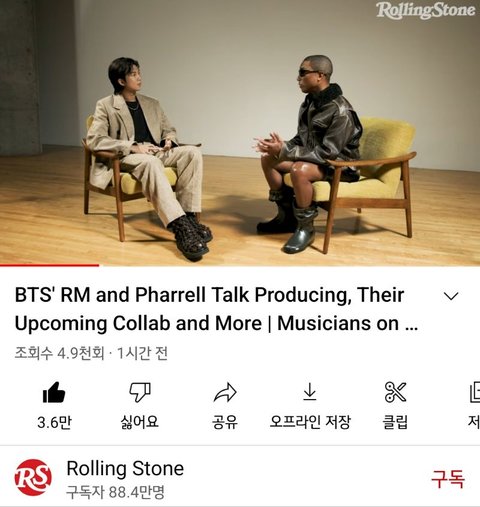Tap the scissors clip icon
Image resolution: width=480 pixels, height=507 pixels.
[395, 392]
